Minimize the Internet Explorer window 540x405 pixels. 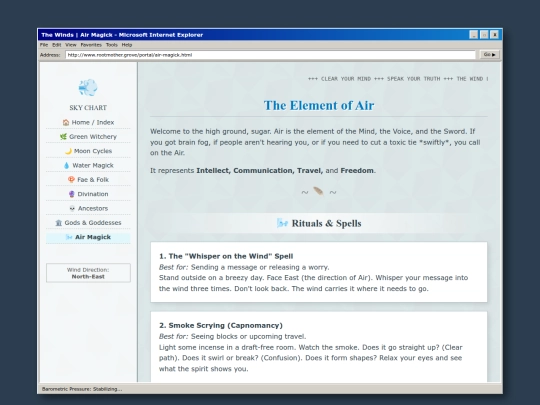[474, 35]
